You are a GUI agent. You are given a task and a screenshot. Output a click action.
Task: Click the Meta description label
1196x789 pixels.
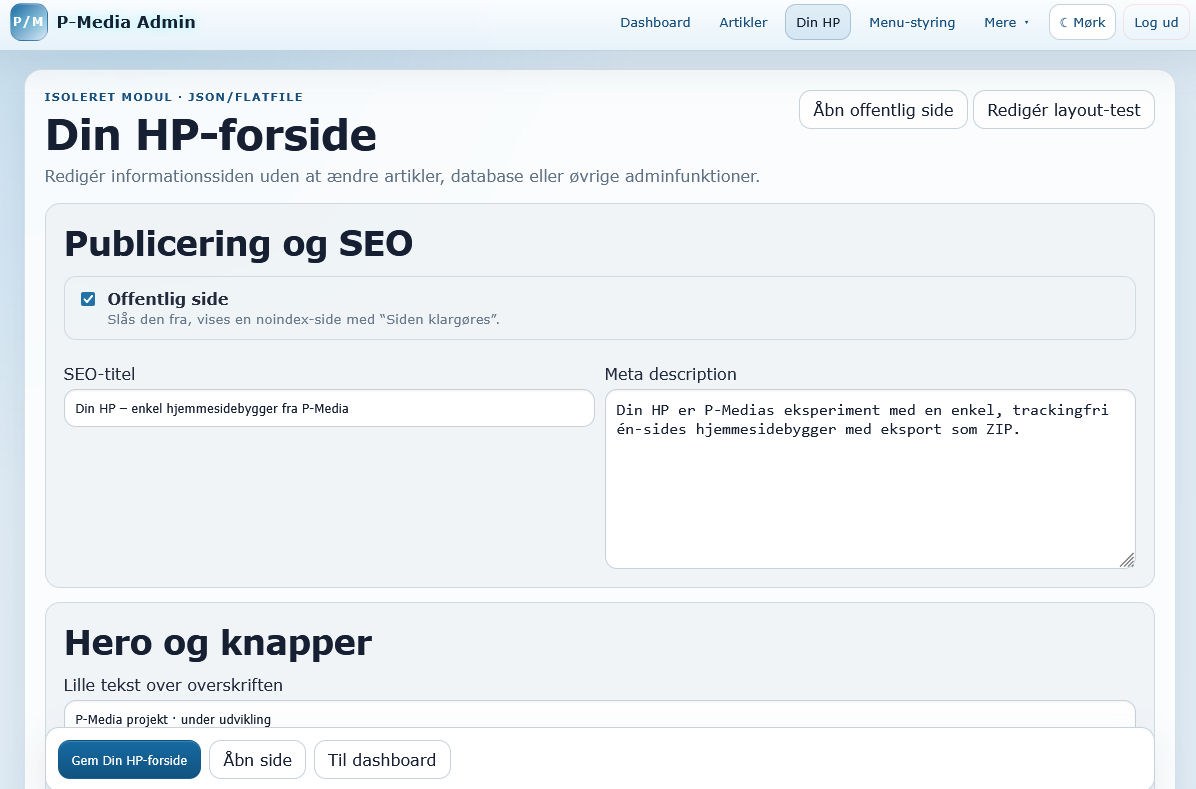click(x=670, y=374)
